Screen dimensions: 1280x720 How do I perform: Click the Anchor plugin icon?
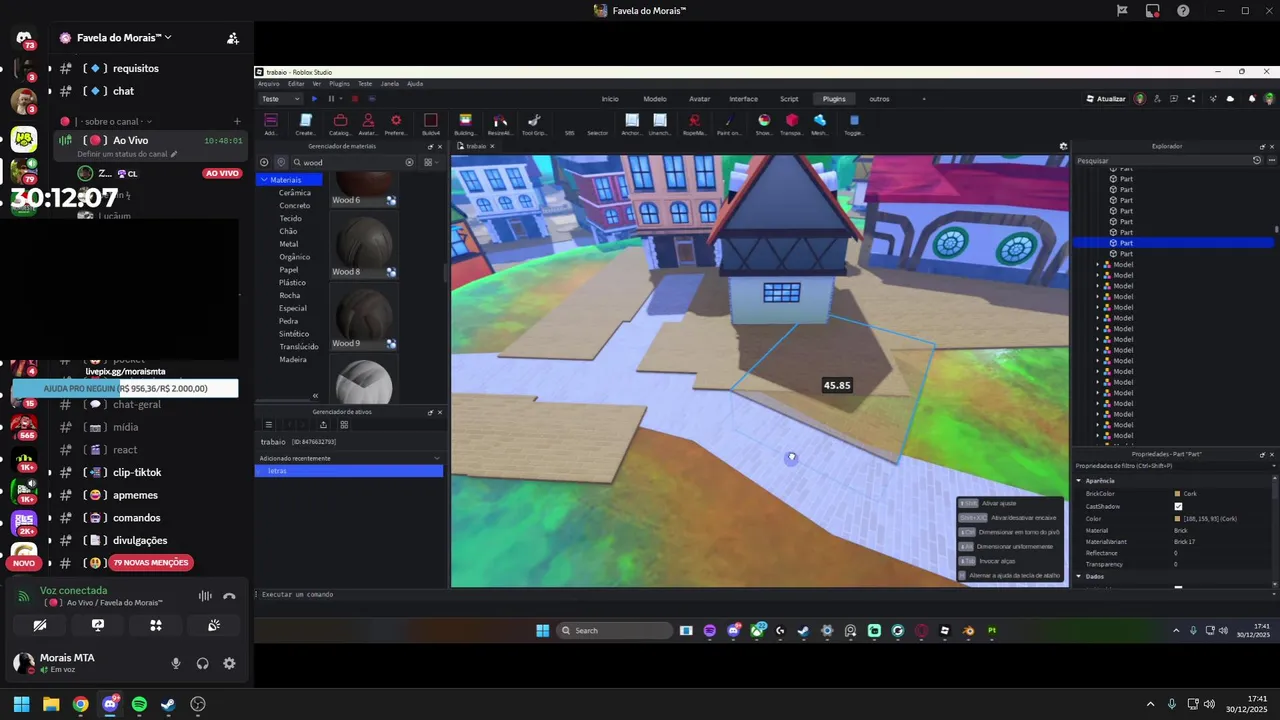point(632,121)
